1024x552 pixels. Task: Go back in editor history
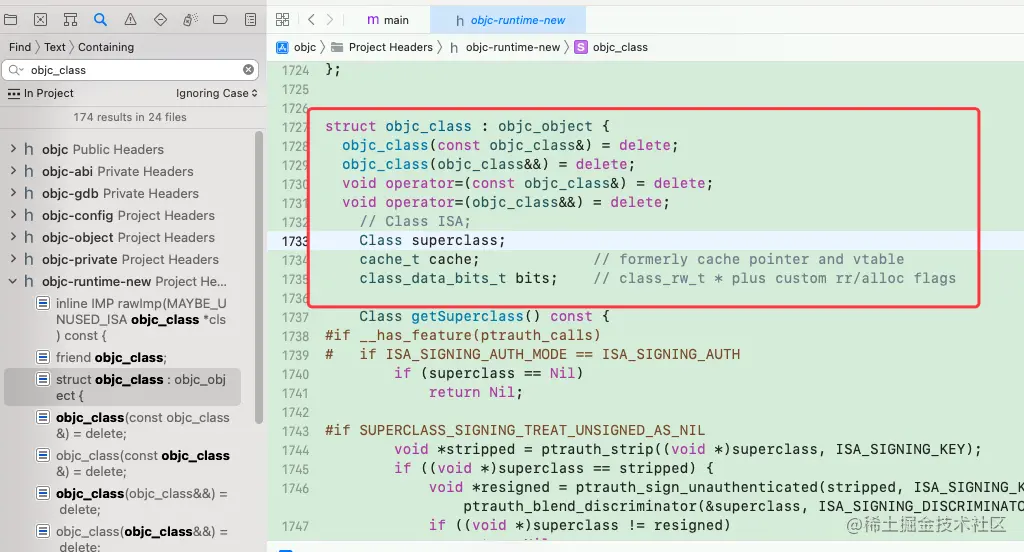[x=312, y=20]
